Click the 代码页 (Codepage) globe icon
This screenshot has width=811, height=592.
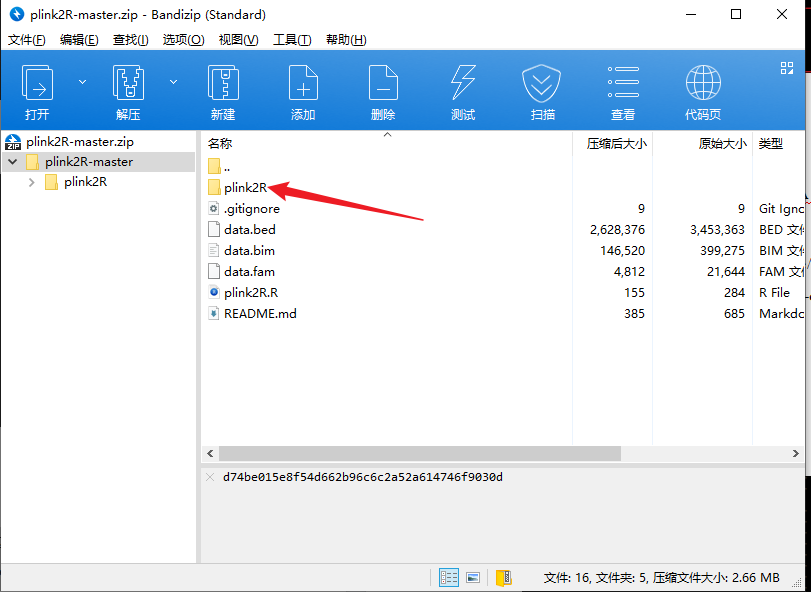pos(703,83)
